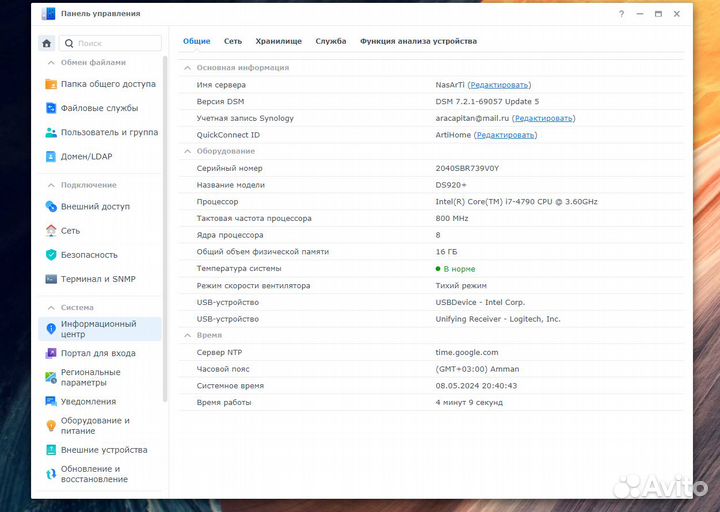Click the search magnifier icon
The height and width of the screenshot is (512, 720).
[x=69, y=43]
